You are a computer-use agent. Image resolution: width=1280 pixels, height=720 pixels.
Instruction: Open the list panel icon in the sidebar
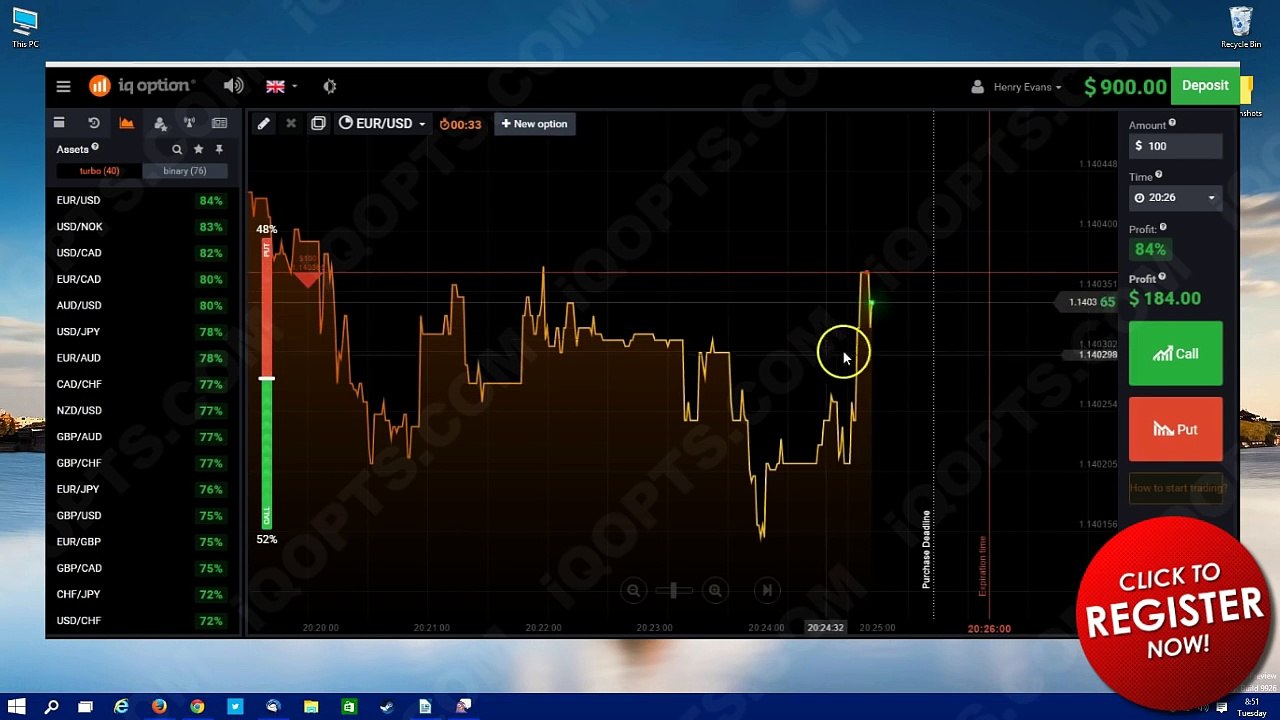59,123
